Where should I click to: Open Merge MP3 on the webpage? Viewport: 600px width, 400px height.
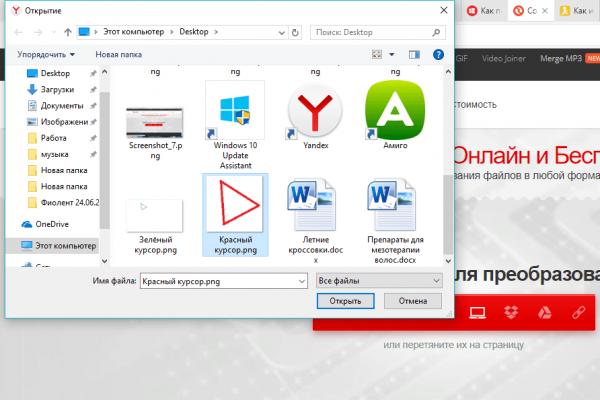coord(561,59)
